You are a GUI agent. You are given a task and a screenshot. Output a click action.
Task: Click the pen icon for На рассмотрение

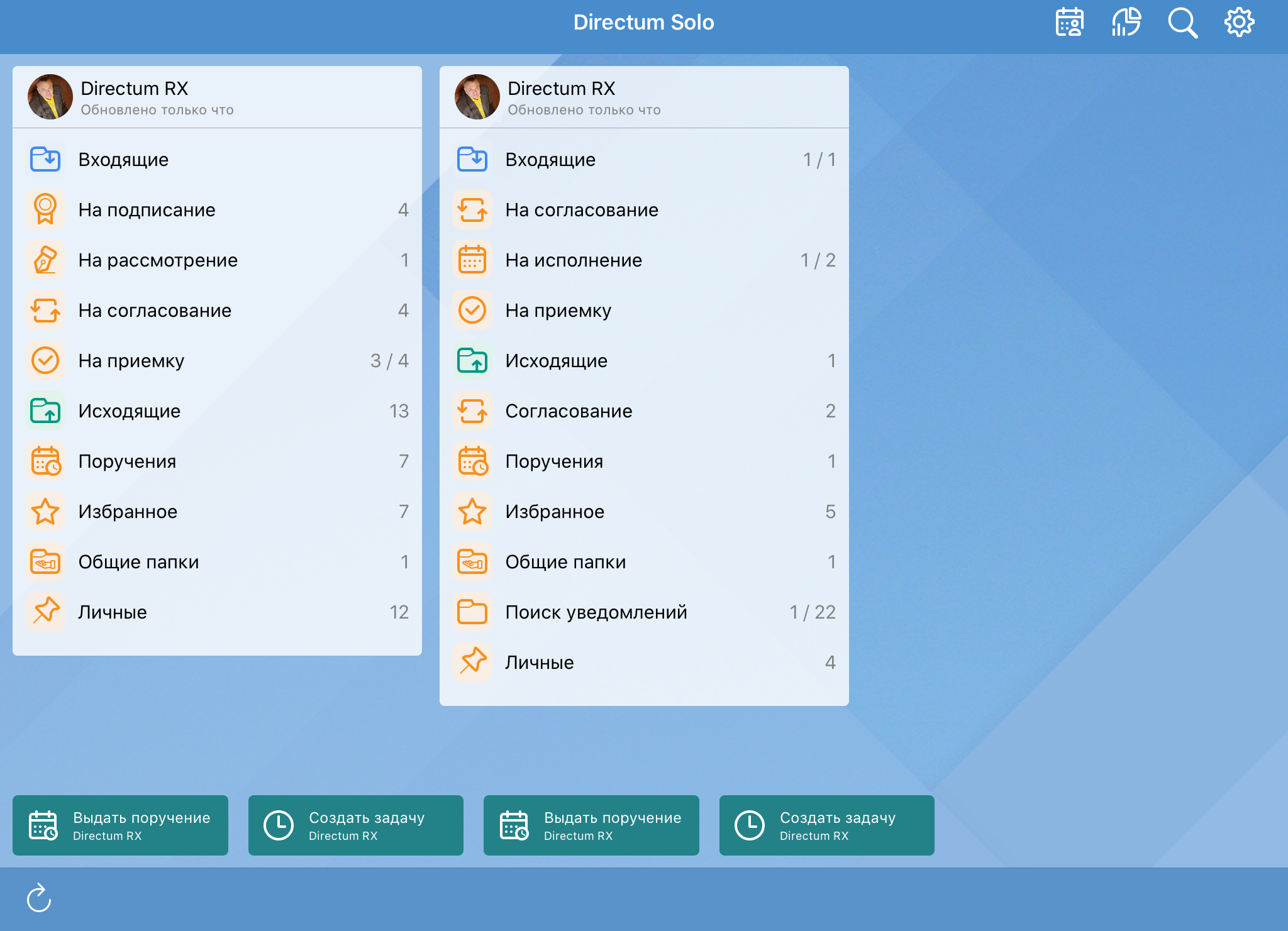tap(45, 260)
